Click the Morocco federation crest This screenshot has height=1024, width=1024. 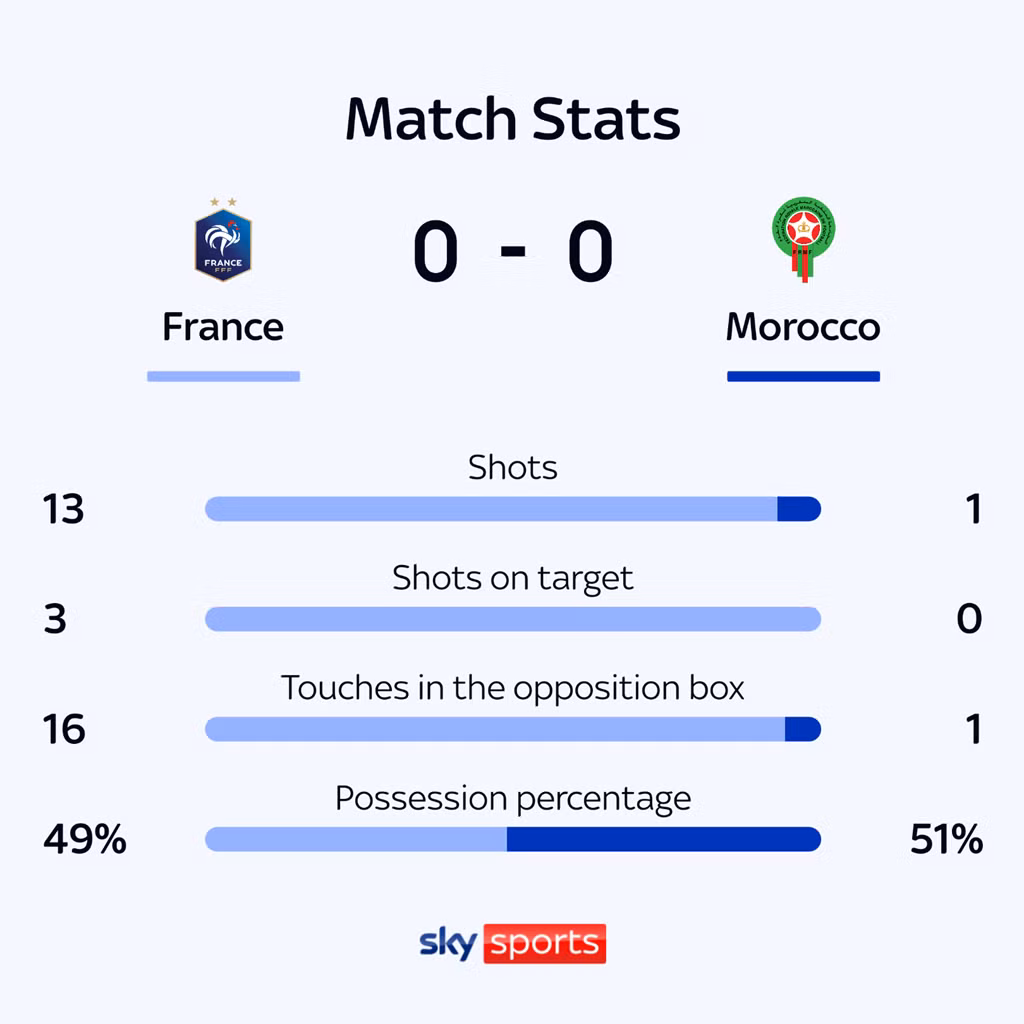pyautogui.click(x=803, y=239)
